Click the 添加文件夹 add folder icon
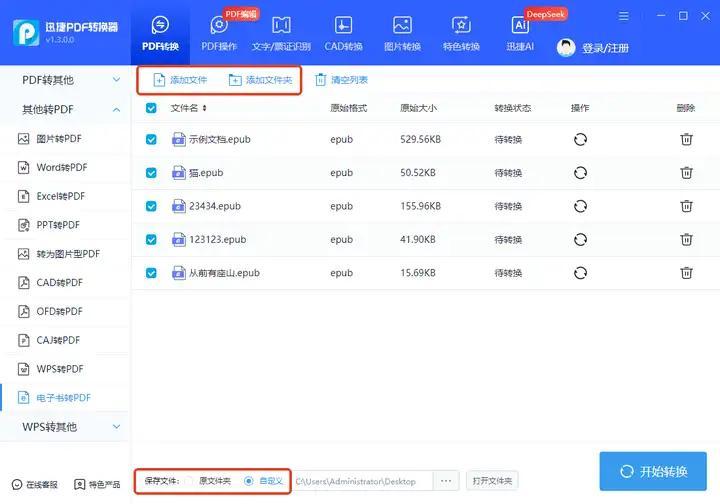This screenshot has height=504, width=720. pyautogui.click(x=235, y=80)
